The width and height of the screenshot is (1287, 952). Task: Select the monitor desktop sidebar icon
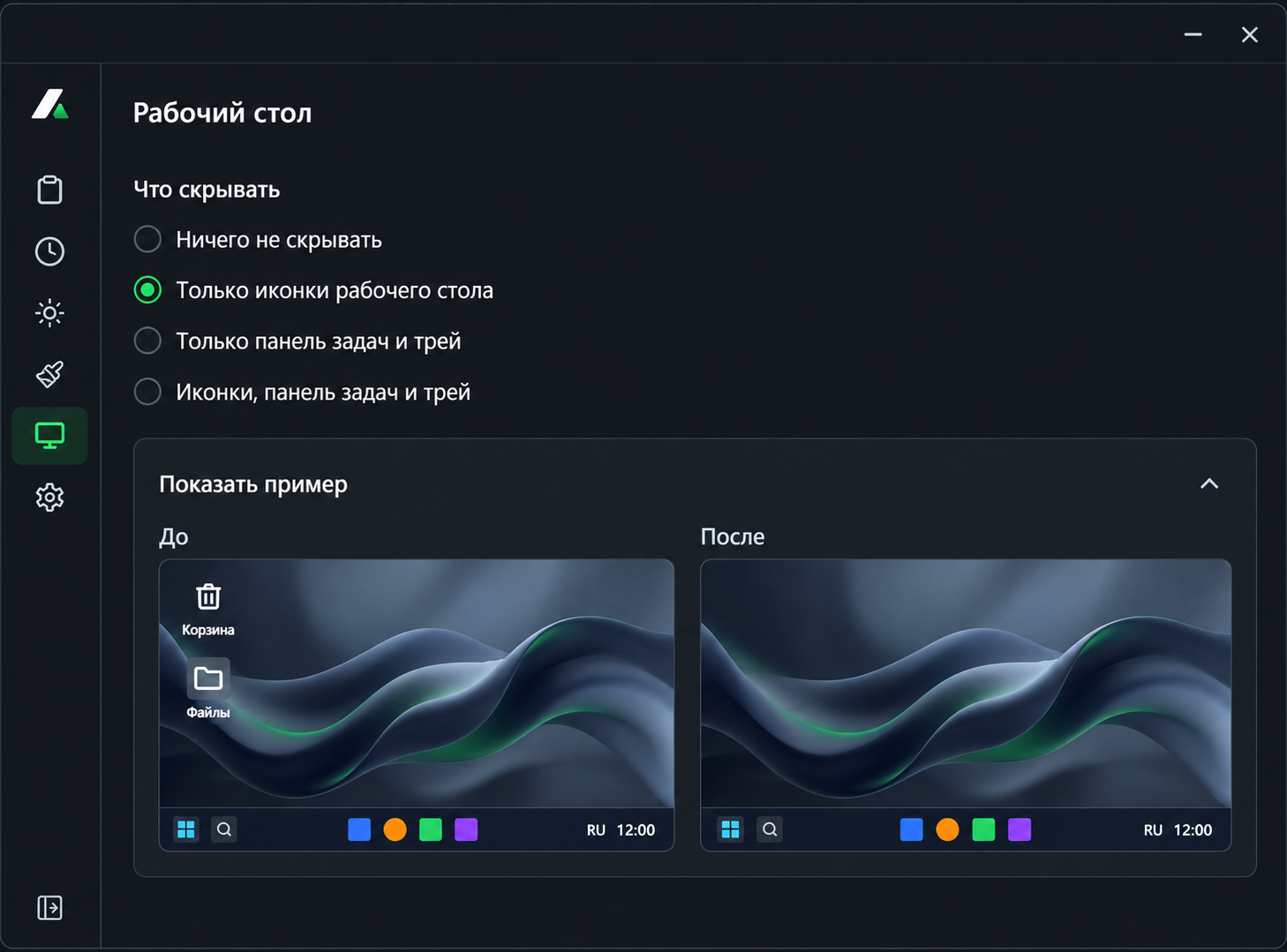pos(49,436)
